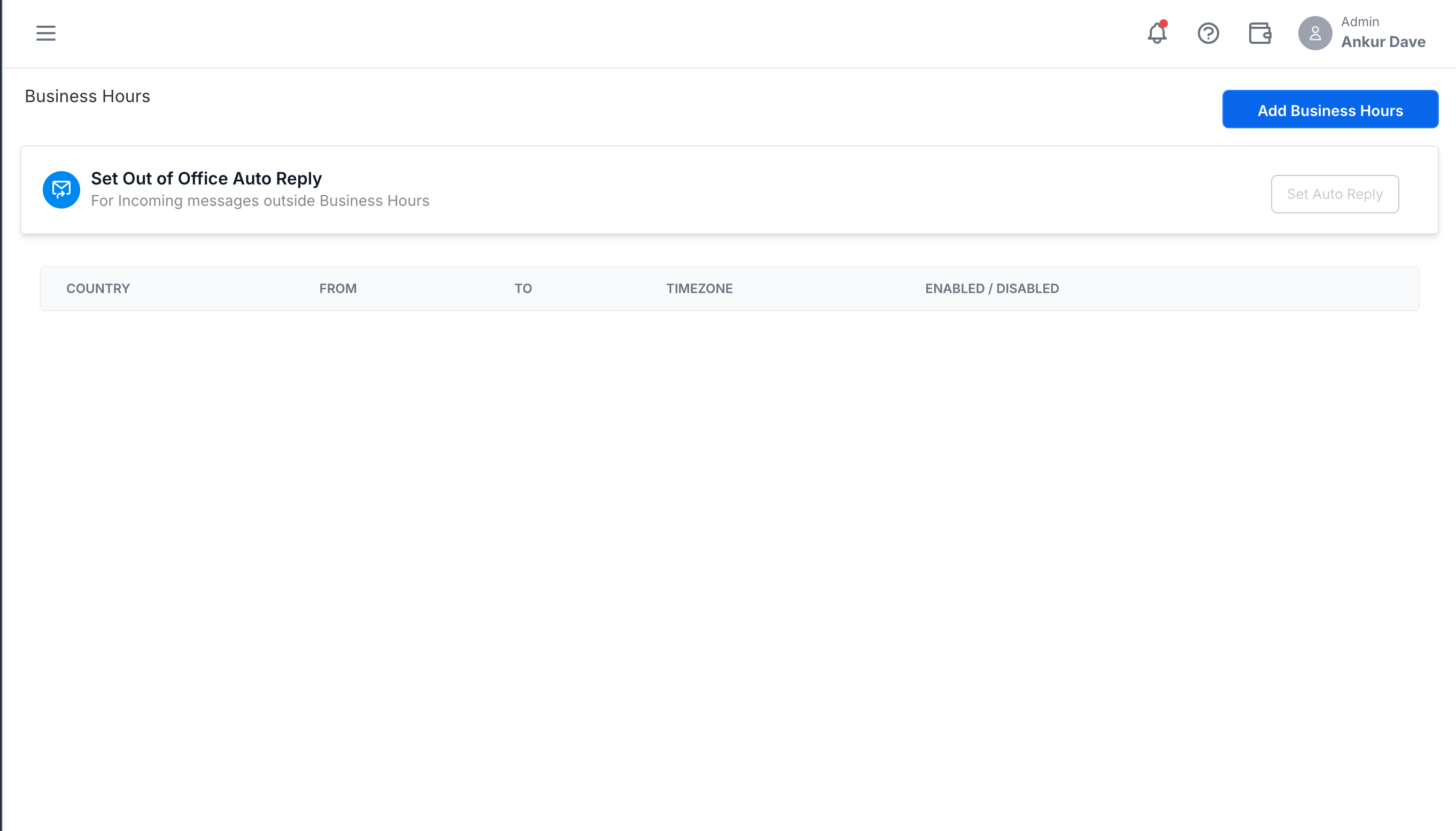Viewport: 1456px width, 831px height.
Task: Click the Incoming messages outside Business Hours subtitle
Action: [x=260, y=201]
